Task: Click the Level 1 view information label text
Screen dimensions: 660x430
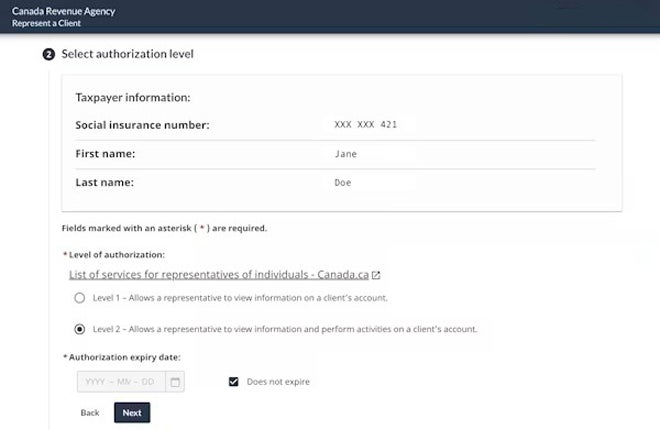Action: 240,298
